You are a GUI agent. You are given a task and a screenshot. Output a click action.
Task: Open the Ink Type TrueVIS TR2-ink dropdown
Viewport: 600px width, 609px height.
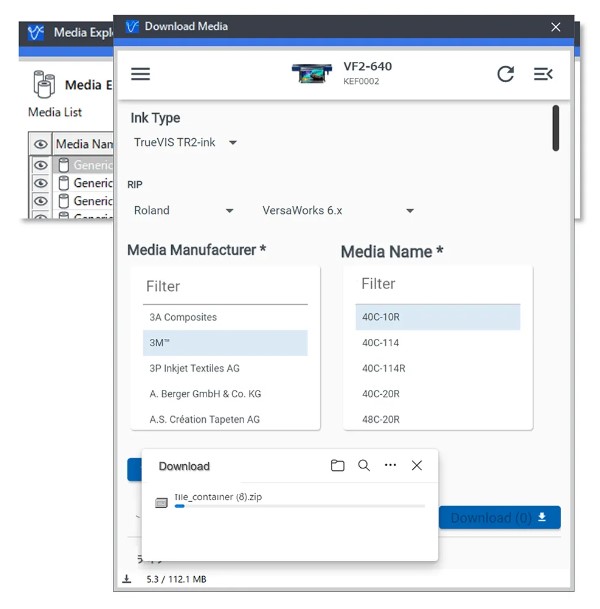185,143
